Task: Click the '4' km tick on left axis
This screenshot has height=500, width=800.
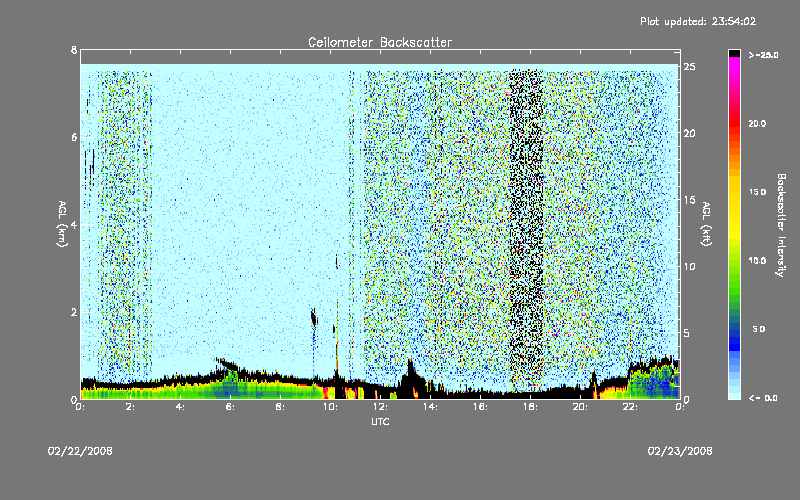Action: 74,224
